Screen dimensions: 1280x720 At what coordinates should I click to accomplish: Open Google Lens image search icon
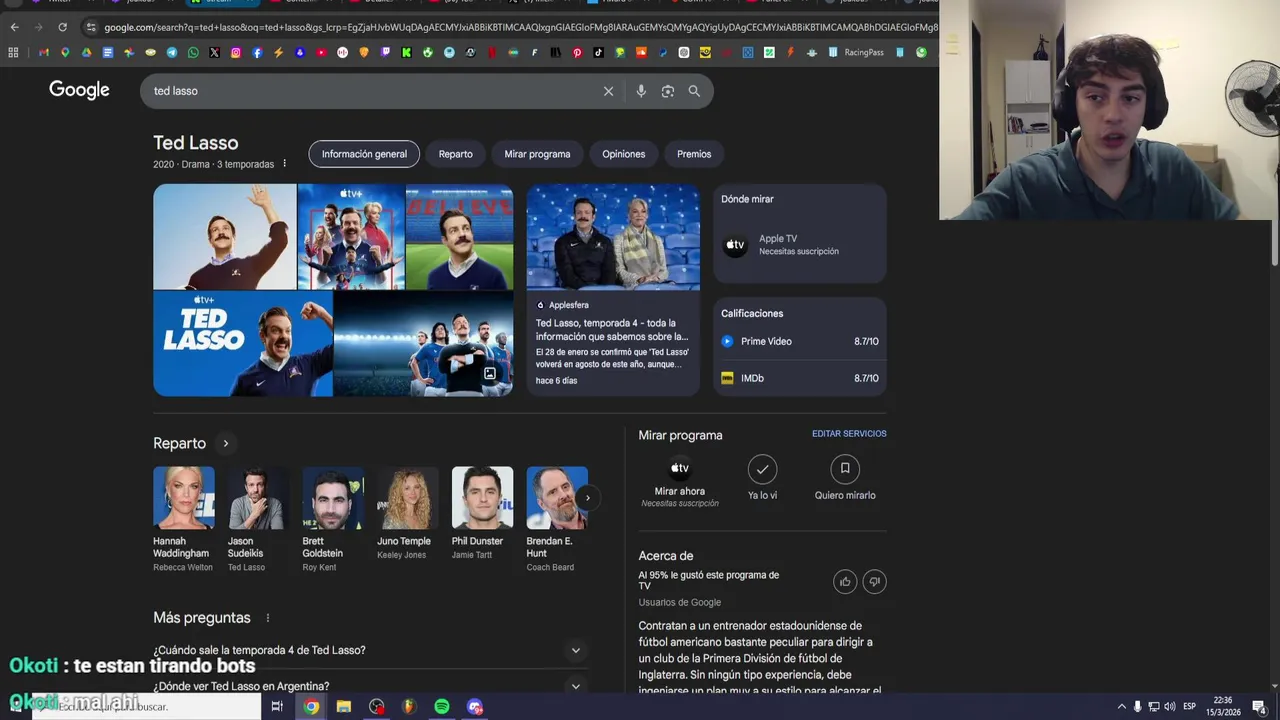coord(668,91)
